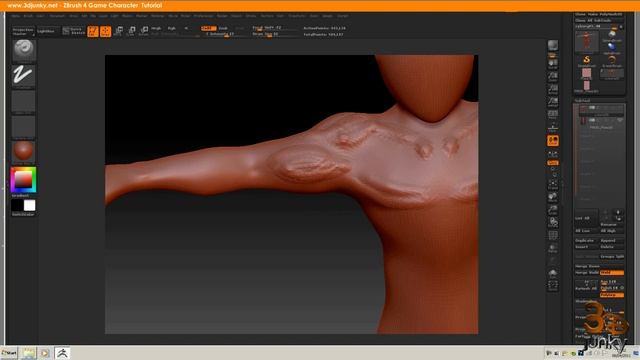This screenshot has width=640, height=360.
Task: Switch to Zsub mode
Action: 223,28
